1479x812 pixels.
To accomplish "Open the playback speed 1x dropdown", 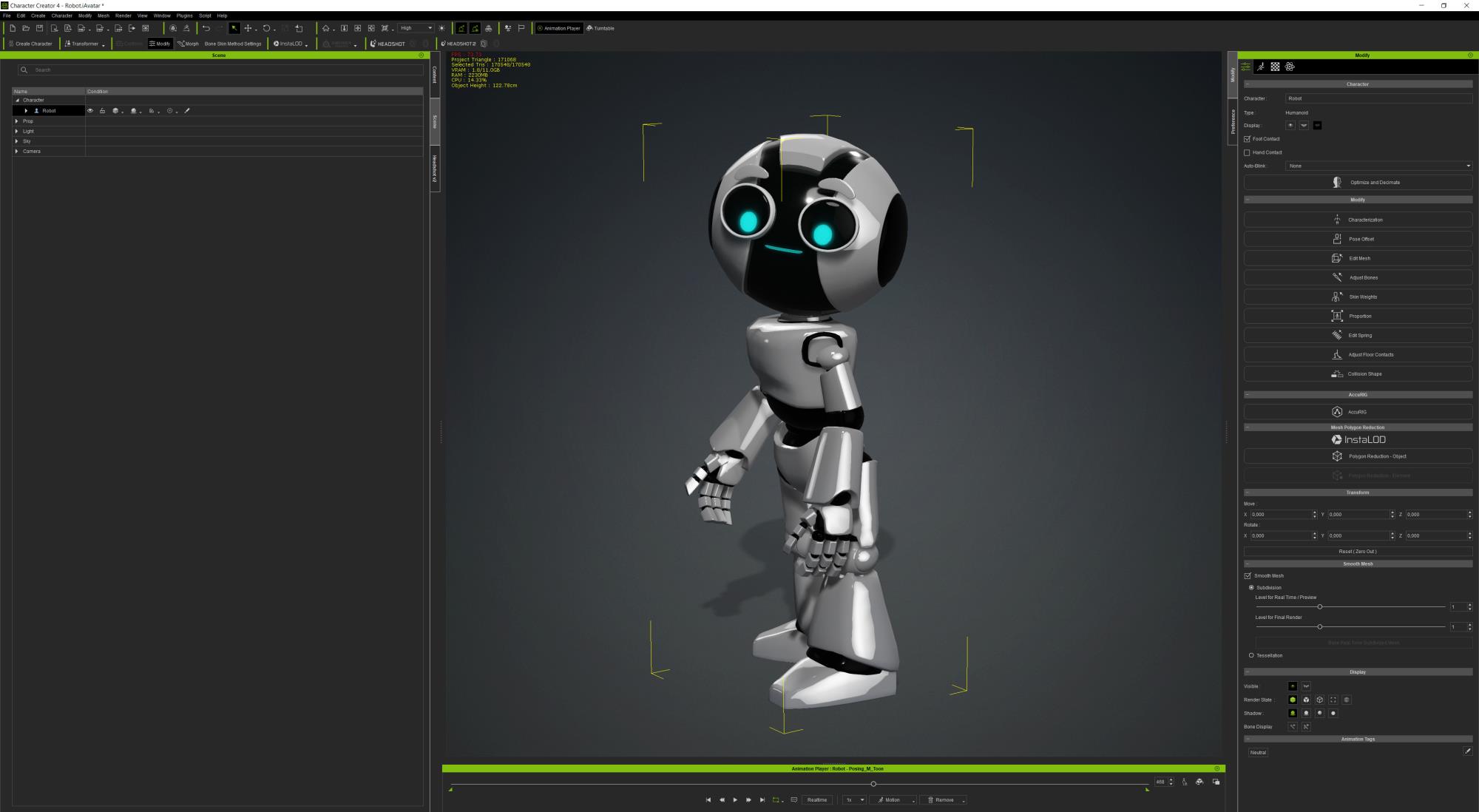I will pyautogui.click(x=855, y=800).
